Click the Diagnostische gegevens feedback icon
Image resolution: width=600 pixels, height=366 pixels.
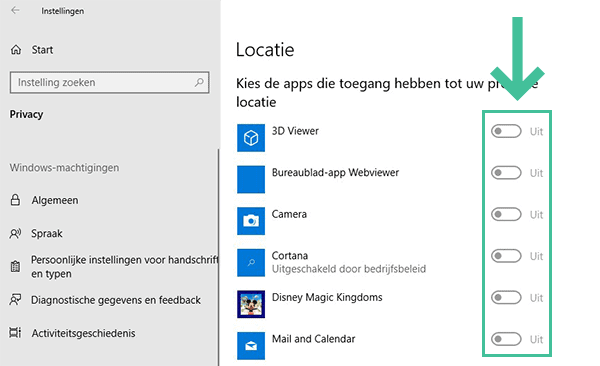(x=15, y=300)
